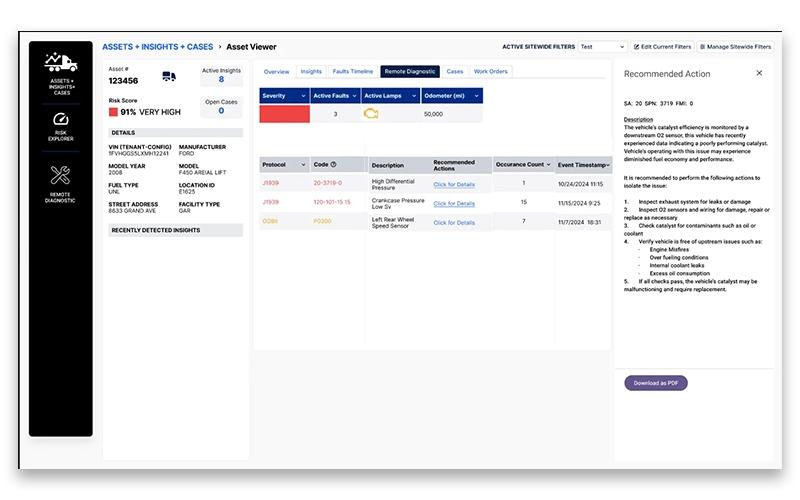Click the Active Insights count 8
This screenshot has height=500, width=800.
coord(221,79)
